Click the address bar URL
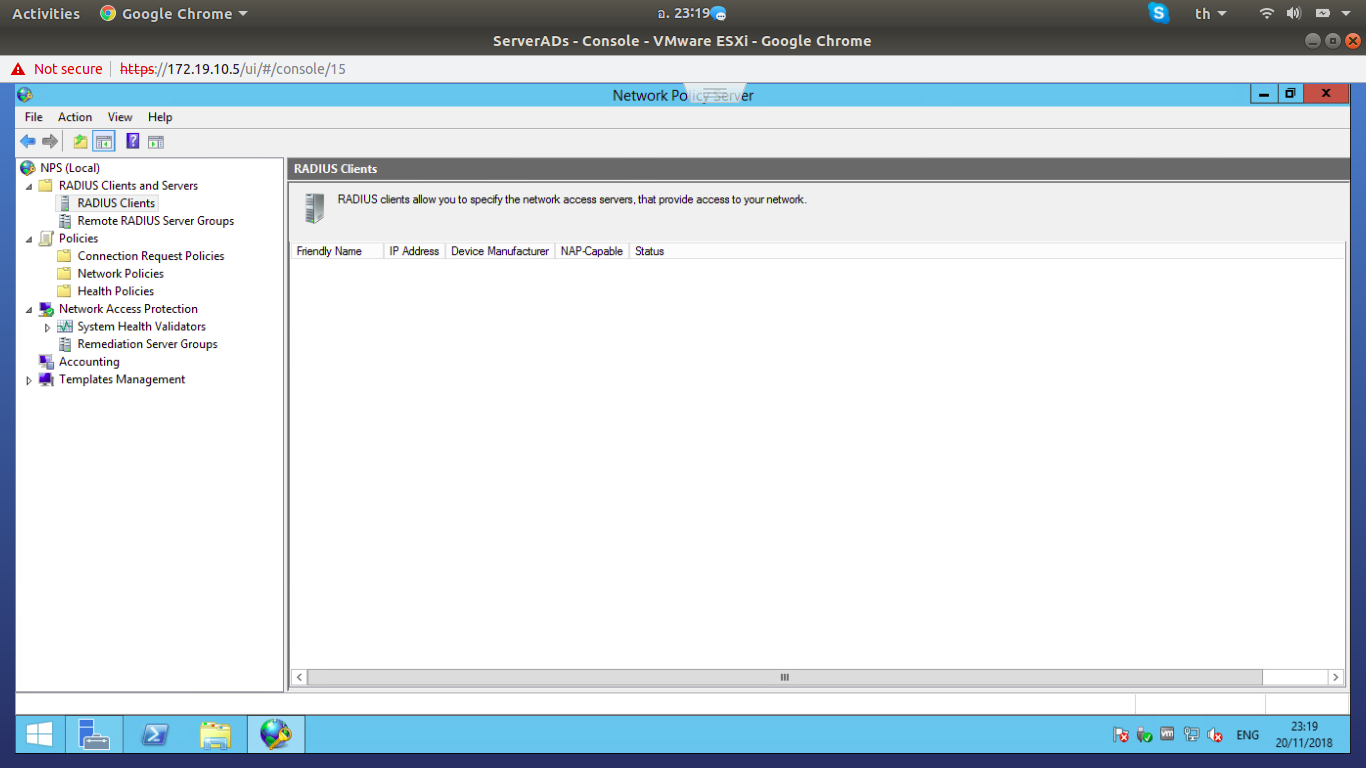 pos(233,69)
